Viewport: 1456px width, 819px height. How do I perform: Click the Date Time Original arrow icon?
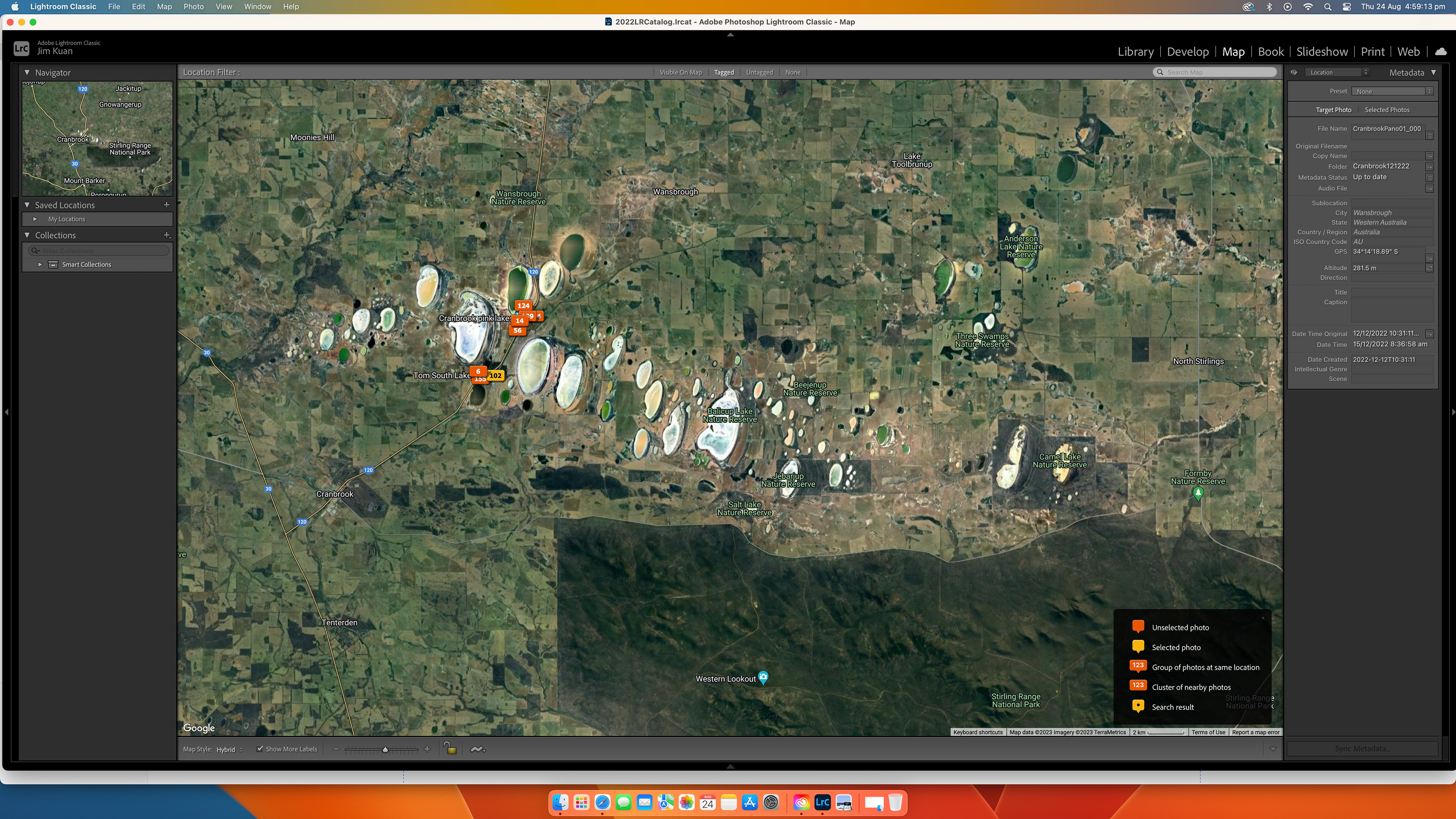[1429, 334]
